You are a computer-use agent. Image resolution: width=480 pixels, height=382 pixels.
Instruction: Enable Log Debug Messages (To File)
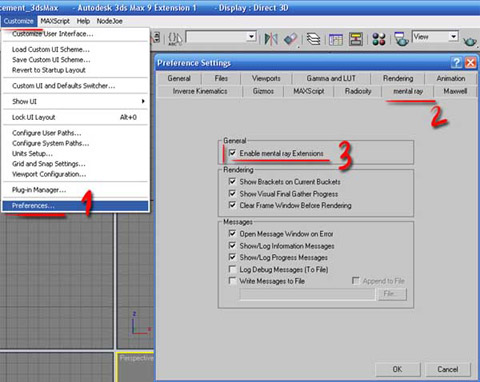pyautogui.click(x=232, y=269)
